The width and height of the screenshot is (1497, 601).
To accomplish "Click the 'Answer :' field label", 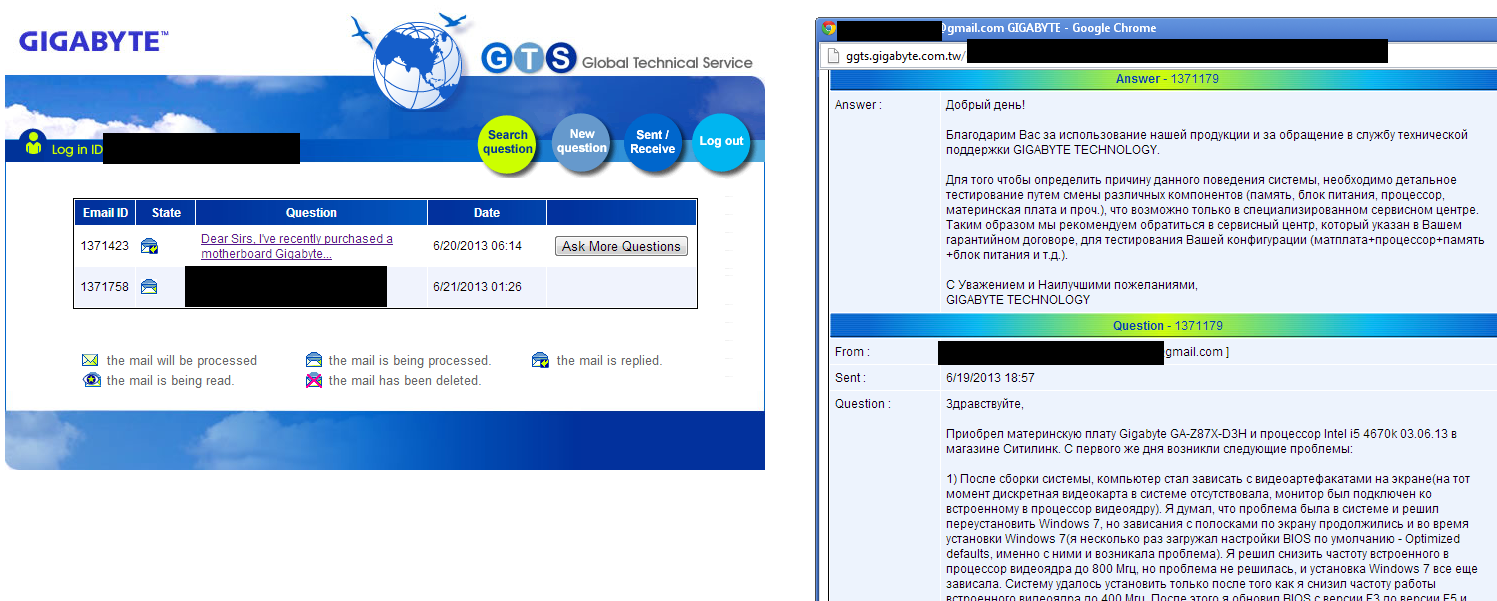I will point(858,104).
